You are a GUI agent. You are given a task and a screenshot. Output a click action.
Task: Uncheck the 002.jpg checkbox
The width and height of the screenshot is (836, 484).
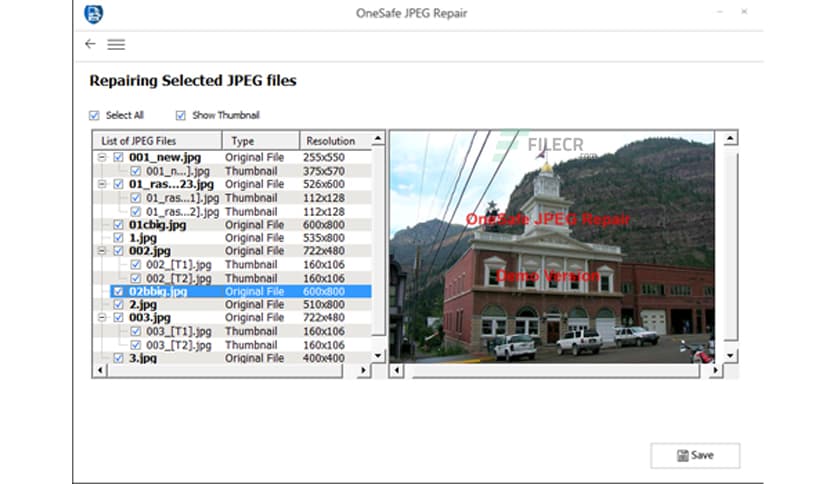118,251
